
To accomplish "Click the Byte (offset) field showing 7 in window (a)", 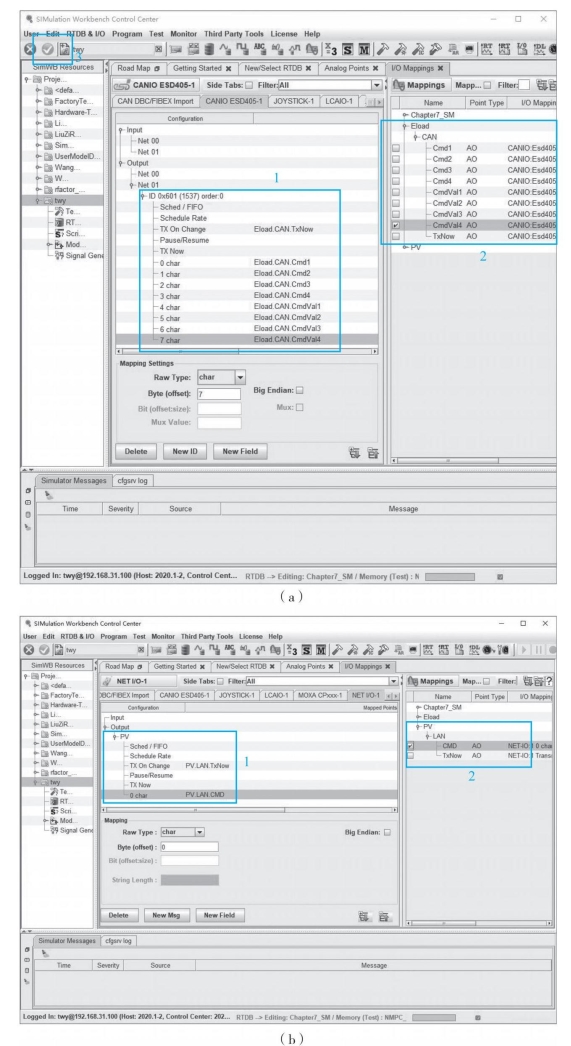I will [x=219, y=394].
